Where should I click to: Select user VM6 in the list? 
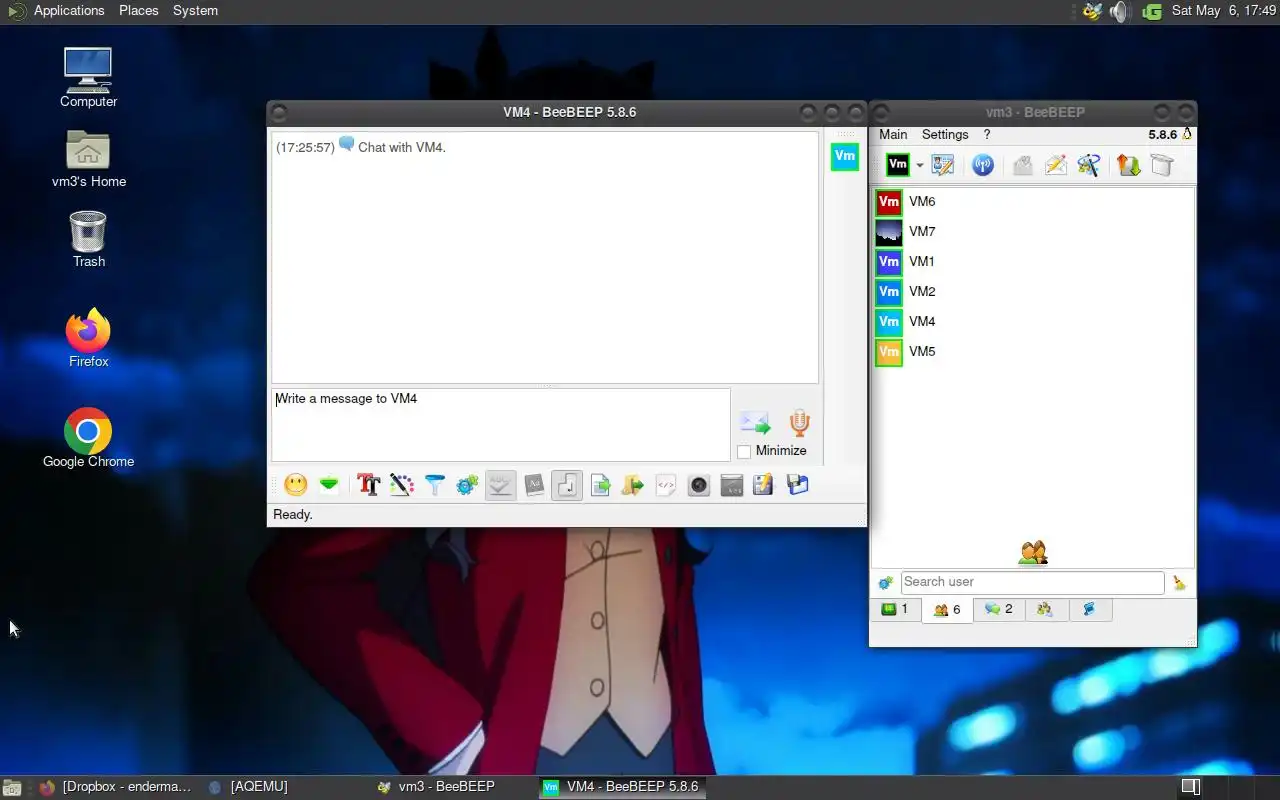(x=1033, y=202)
